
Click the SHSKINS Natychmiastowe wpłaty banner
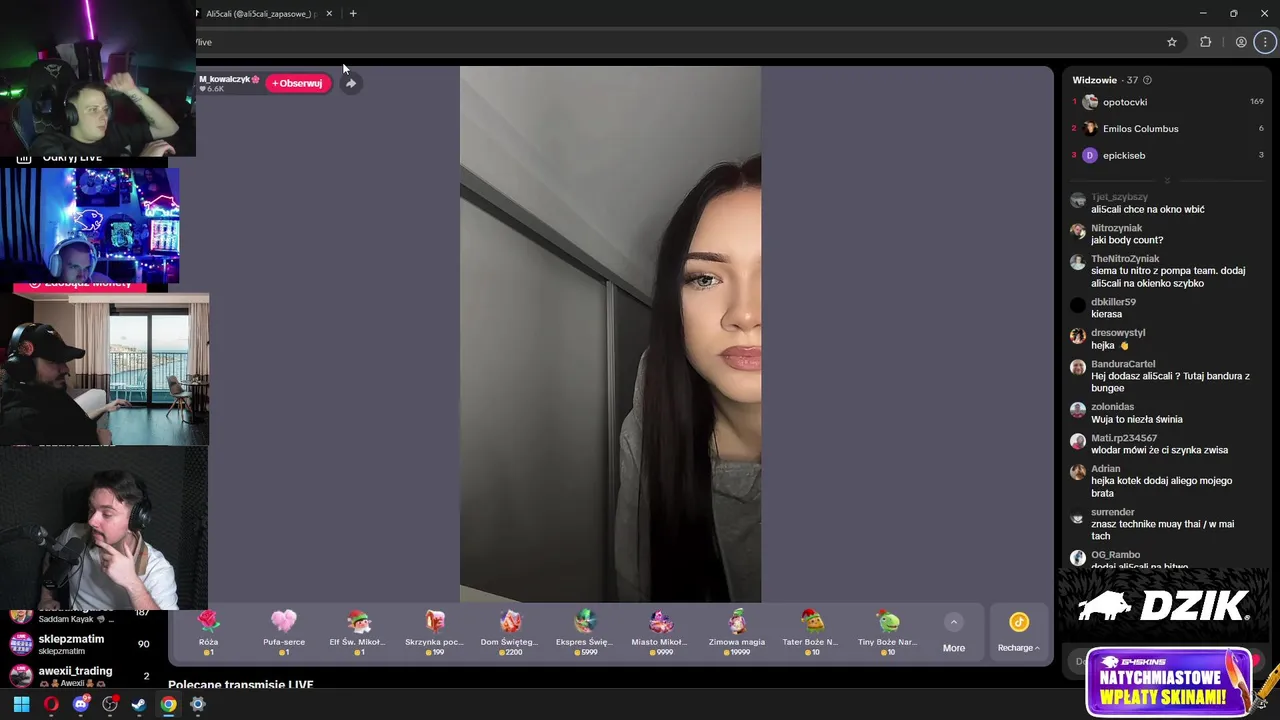[x=1168, y=682]
